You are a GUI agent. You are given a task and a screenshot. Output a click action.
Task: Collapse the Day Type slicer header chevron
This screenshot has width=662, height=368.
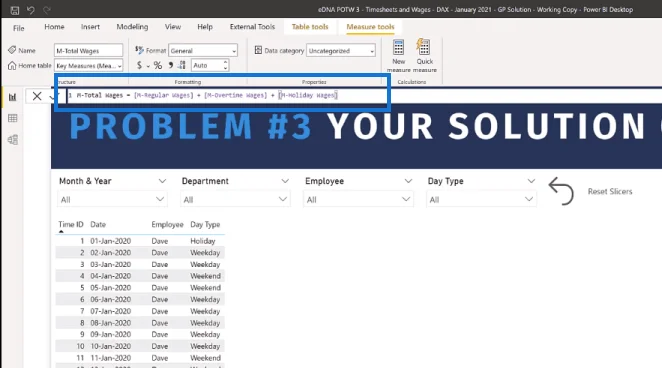click(531, 181)
